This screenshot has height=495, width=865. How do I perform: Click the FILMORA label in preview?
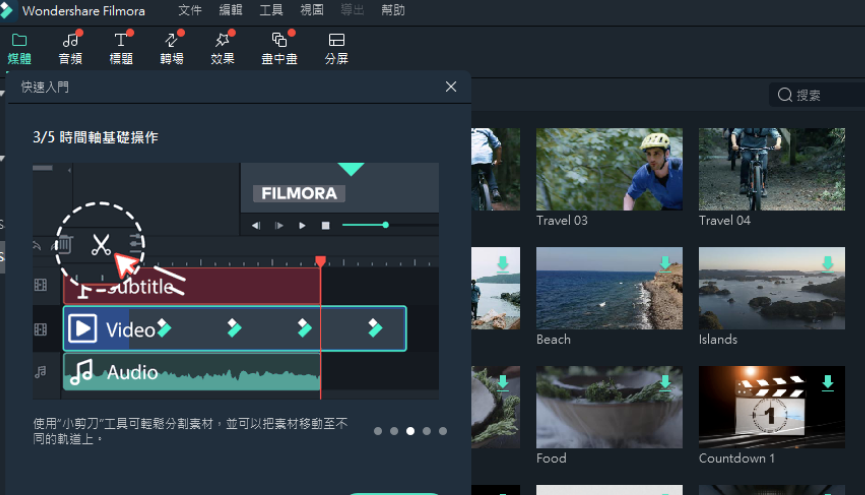pos(299,193)
